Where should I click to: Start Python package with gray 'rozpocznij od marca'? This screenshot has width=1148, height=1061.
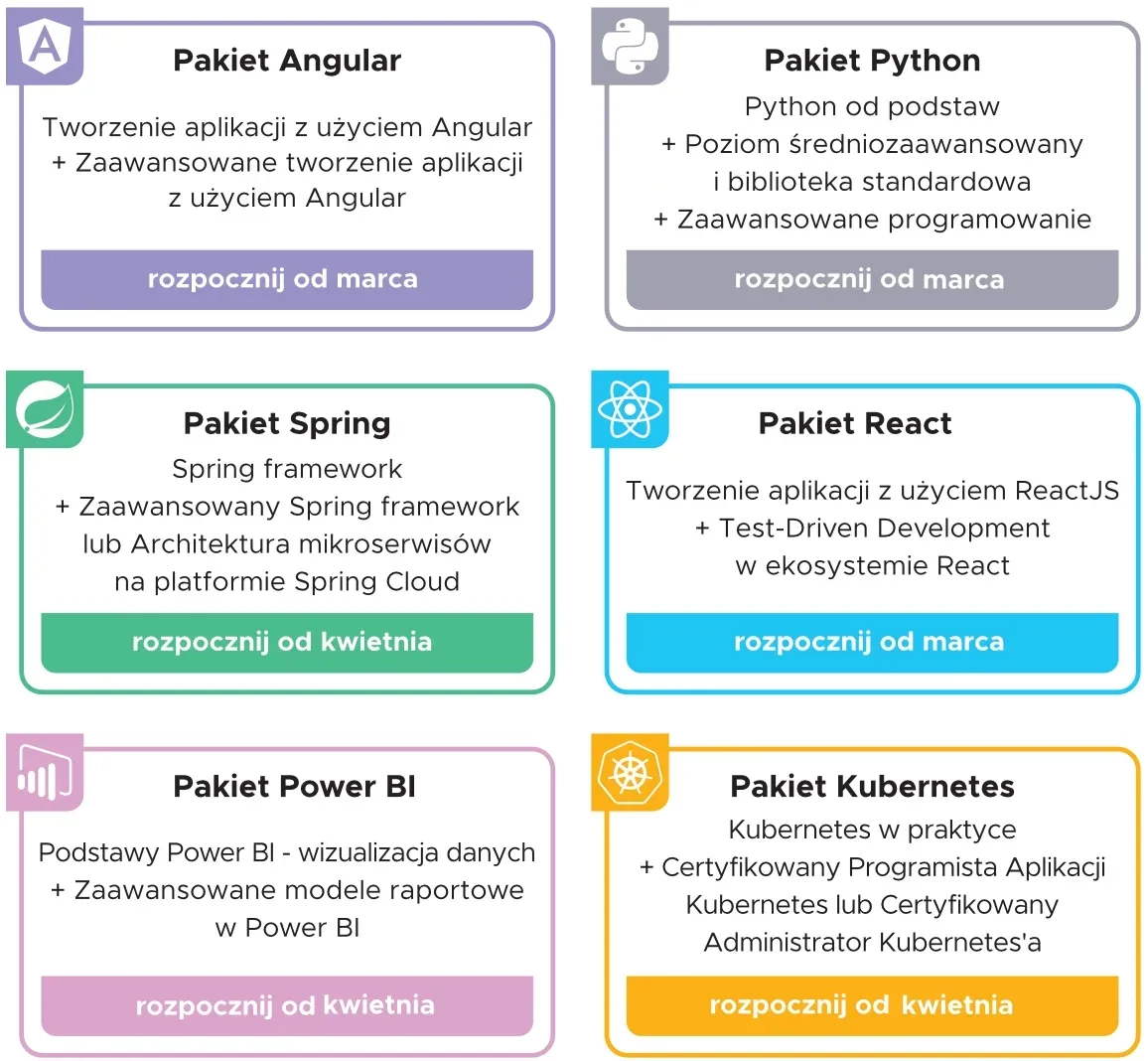pyautogui.click(x=872, y=280)
